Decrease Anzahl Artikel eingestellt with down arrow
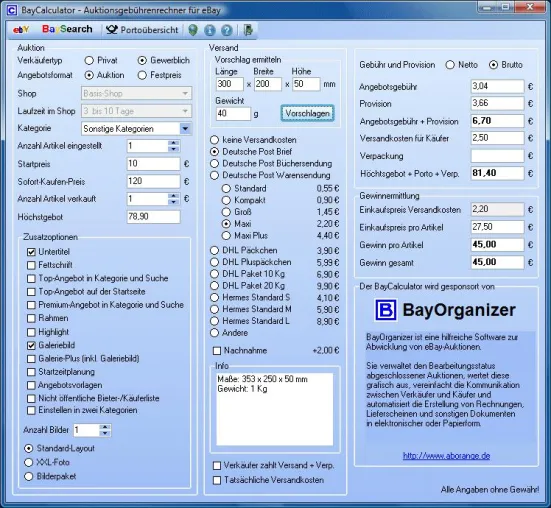 [x=174, y=149]
